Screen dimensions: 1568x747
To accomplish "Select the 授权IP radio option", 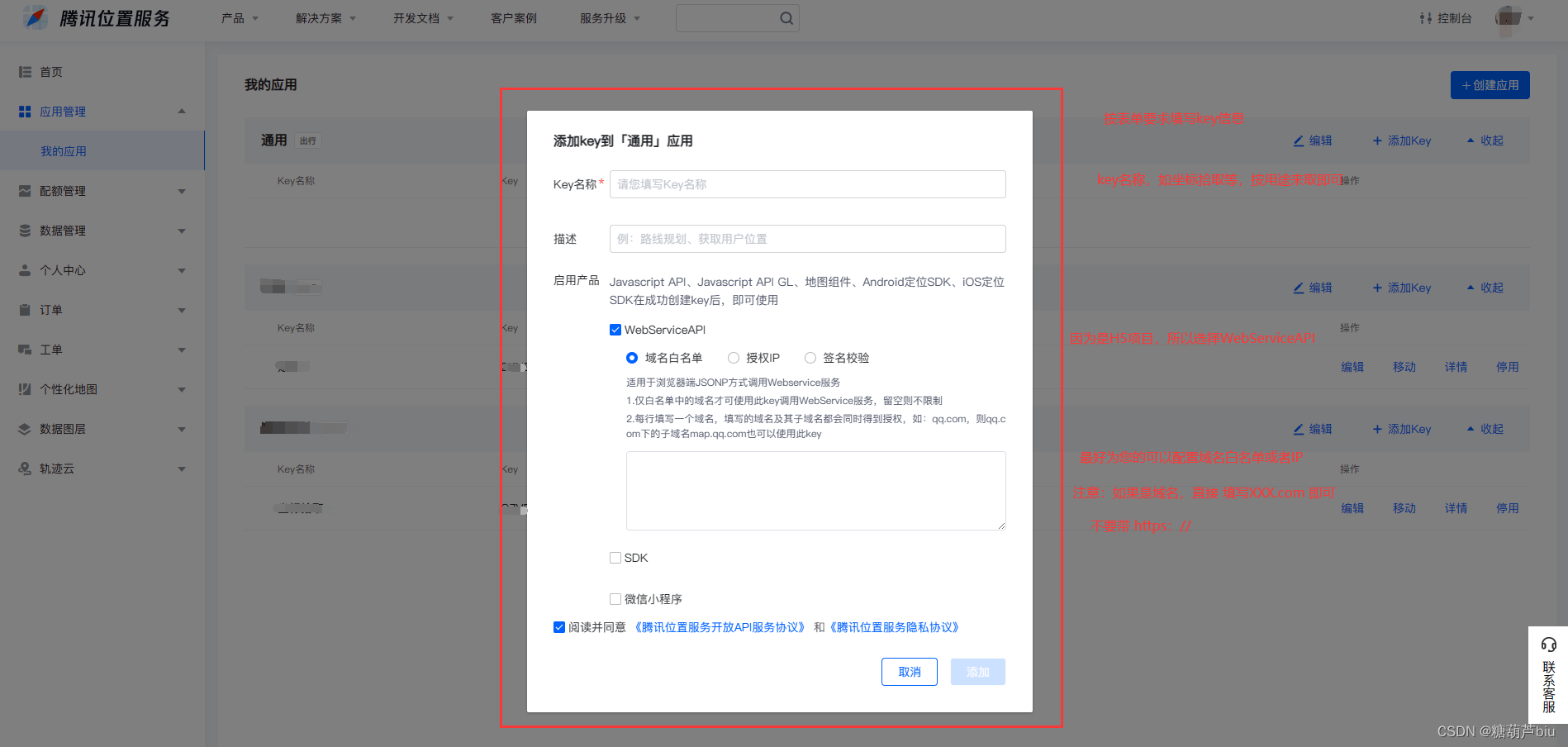I will click(x=734, y=358).
